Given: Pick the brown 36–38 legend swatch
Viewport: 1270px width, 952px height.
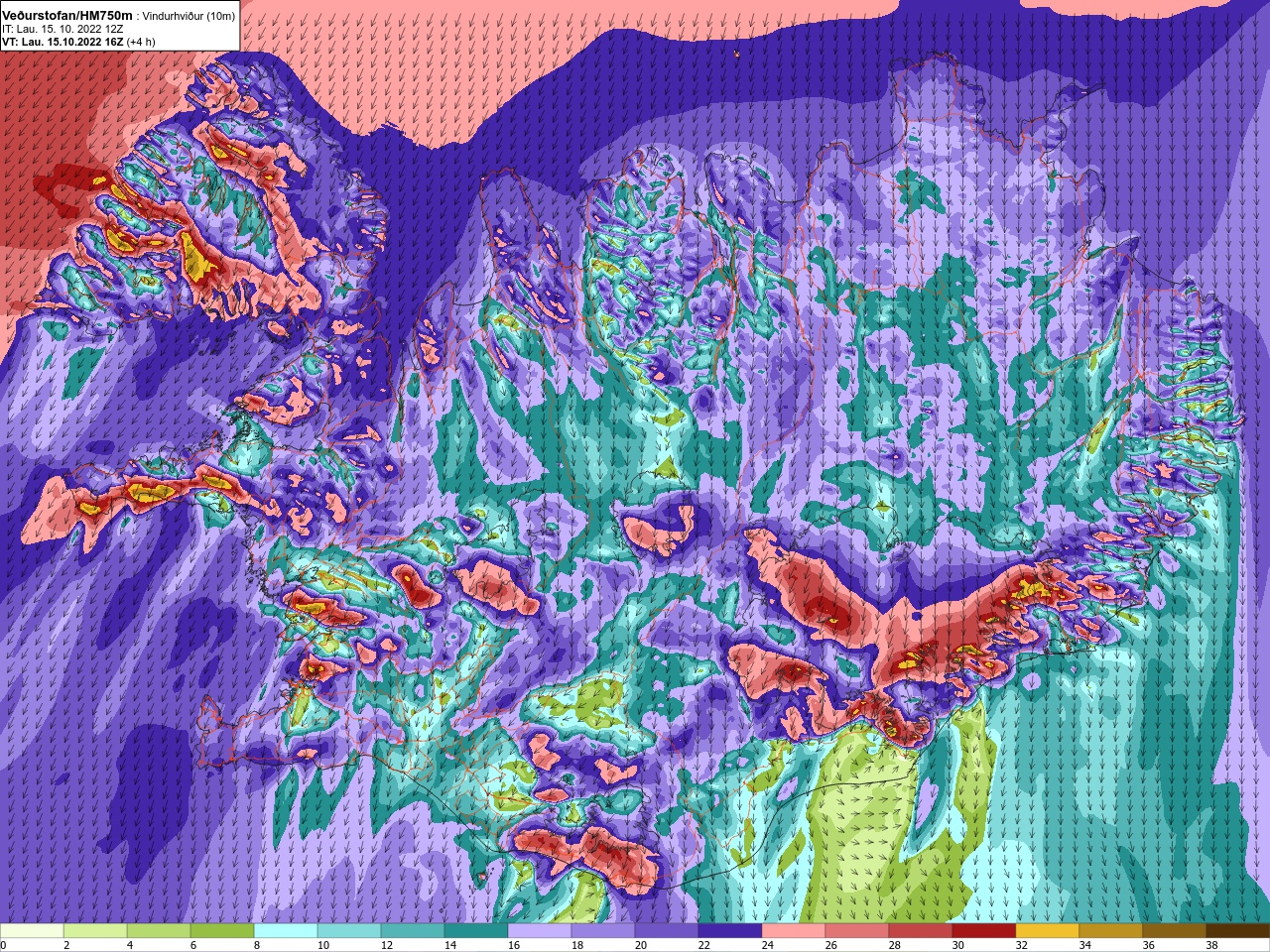Looking at the screenshot, I should click(x=1175, y=931).
